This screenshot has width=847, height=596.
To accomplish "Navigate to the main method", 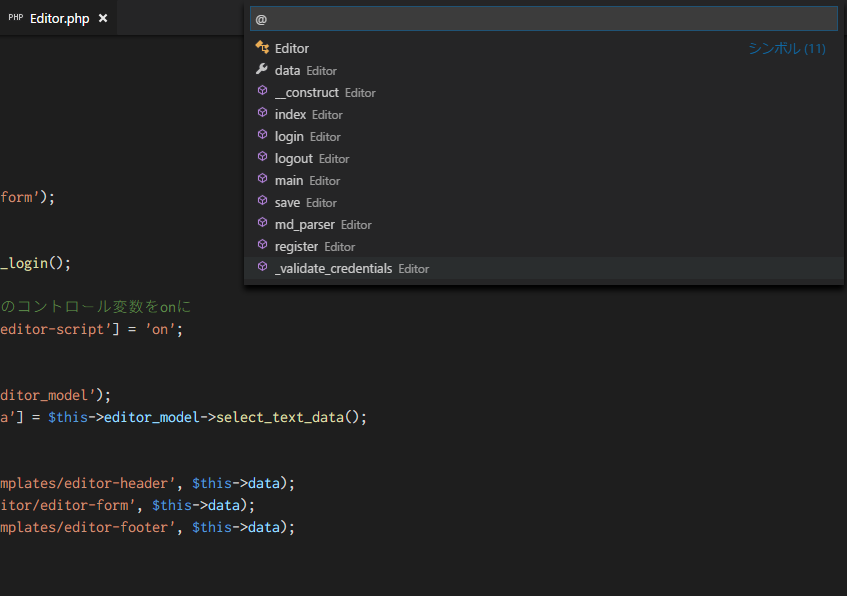I will (543, 180).
